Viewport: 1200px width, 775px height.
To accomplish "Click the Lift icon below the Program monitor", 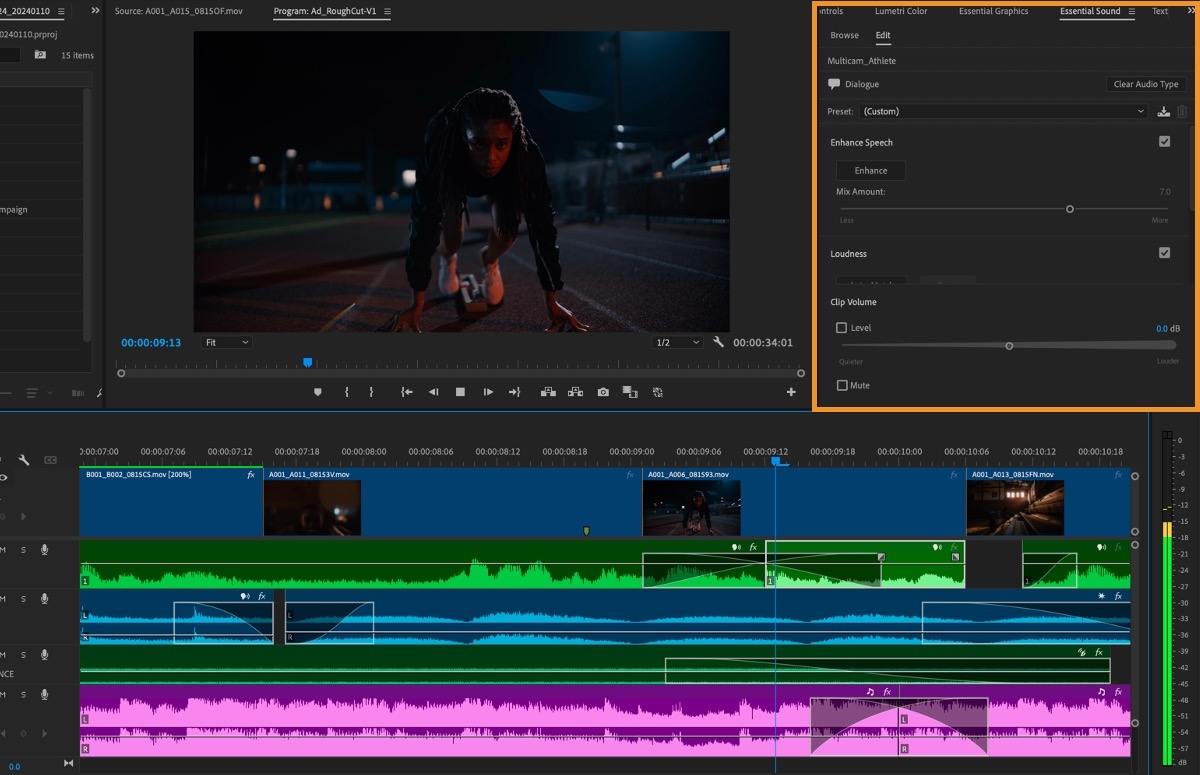I will pos(548,392).
